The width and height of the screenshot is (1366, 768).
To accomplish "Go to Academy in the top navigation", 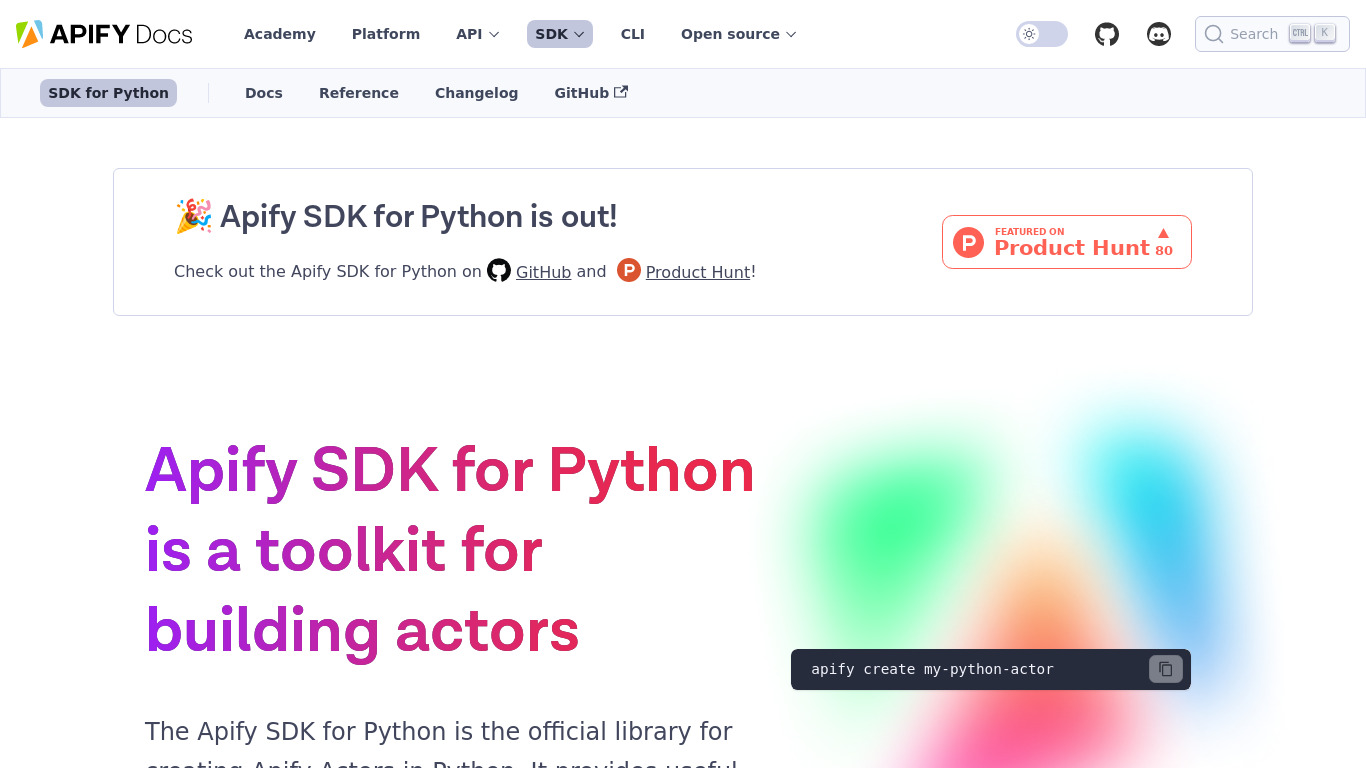I will click(280, 34).
